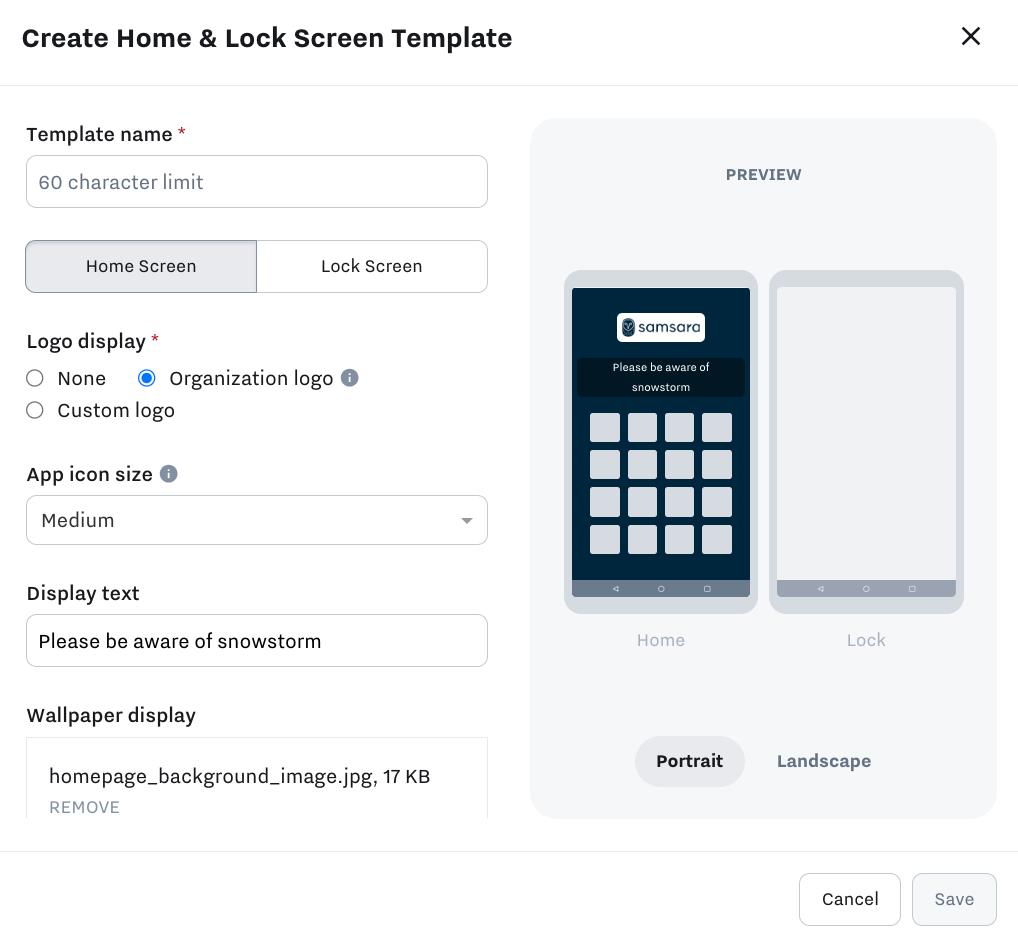The width and height of the screenshot is (1018, 934).
Task: Click the close X in the dialog corner
Action: [970, 36]
